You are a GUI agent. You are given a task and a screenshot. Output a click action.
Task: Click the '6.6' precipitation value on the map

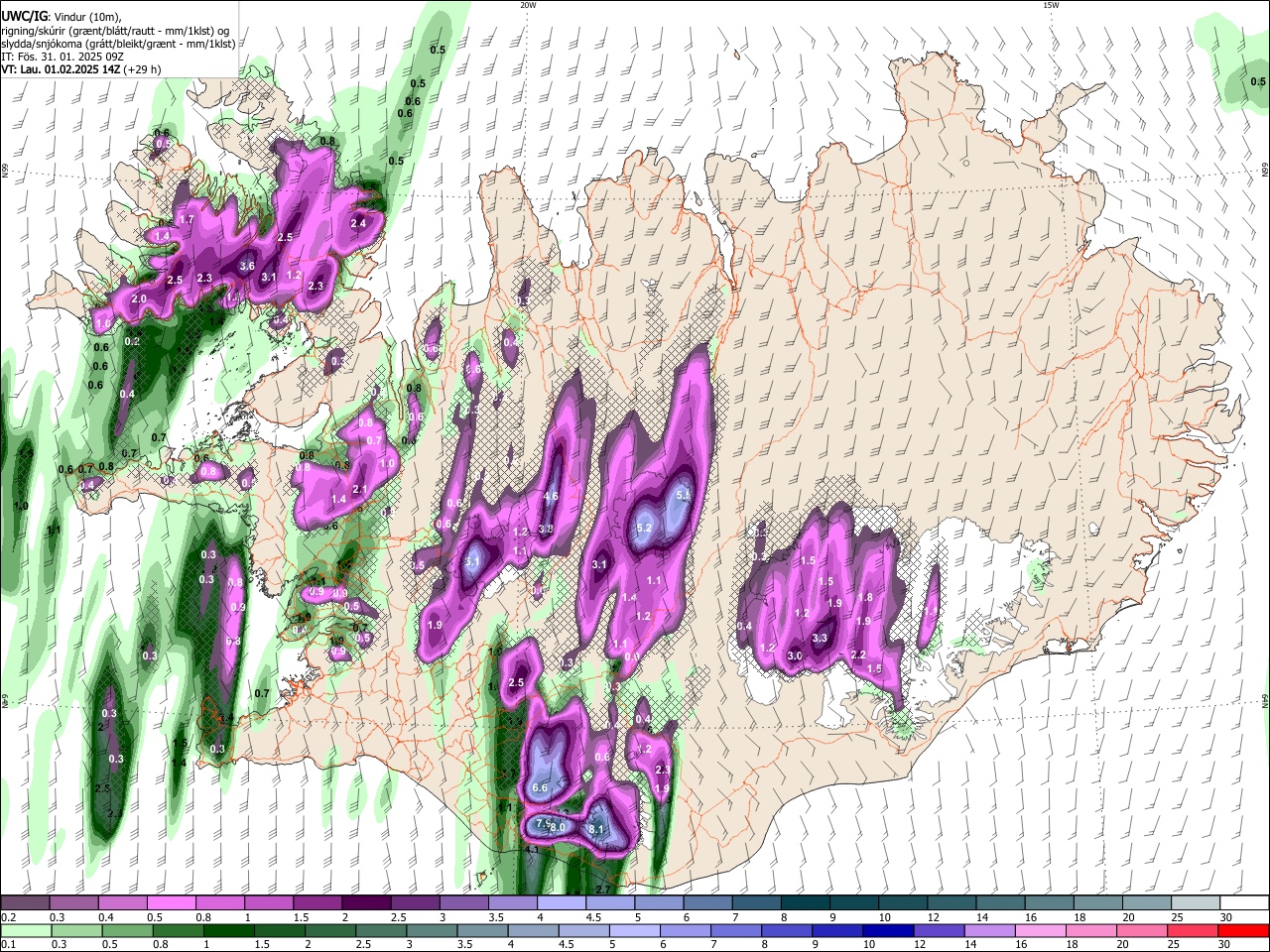[x=541, y=787]
